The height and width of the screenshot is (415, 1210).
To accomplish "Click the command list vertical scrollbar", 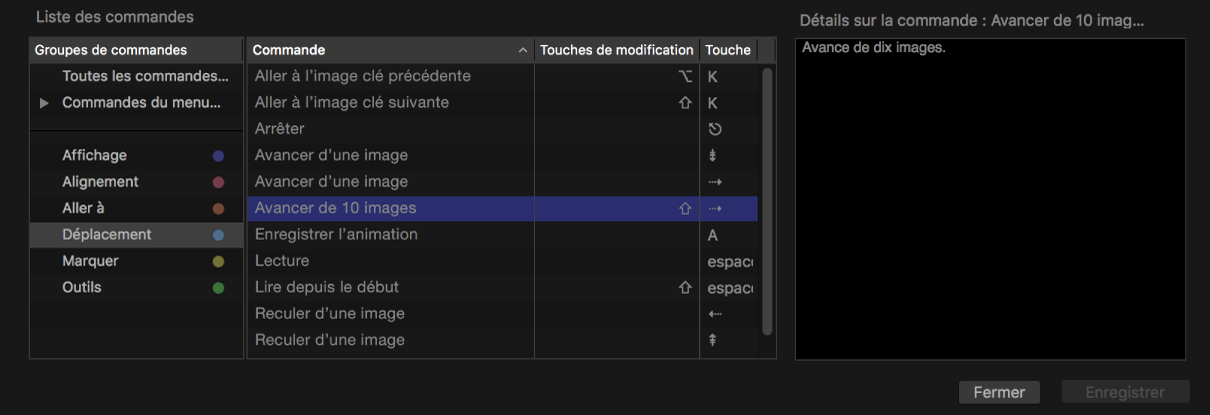I will click(x=768, y=200).
